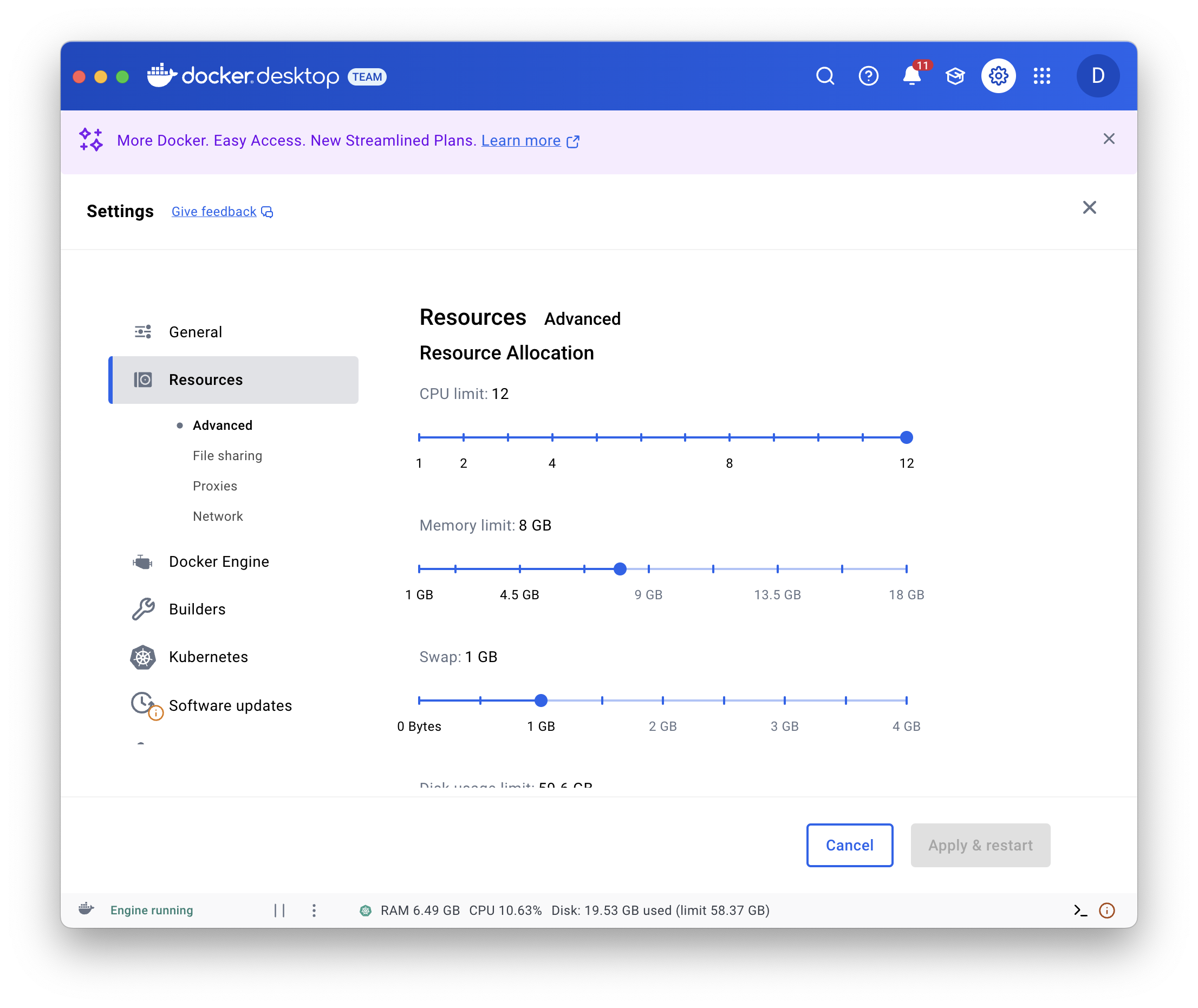Viewport: 1198px width, 1008px height.
Task: Open the notifications bell with 11 alerts
Action: [911, 76]
